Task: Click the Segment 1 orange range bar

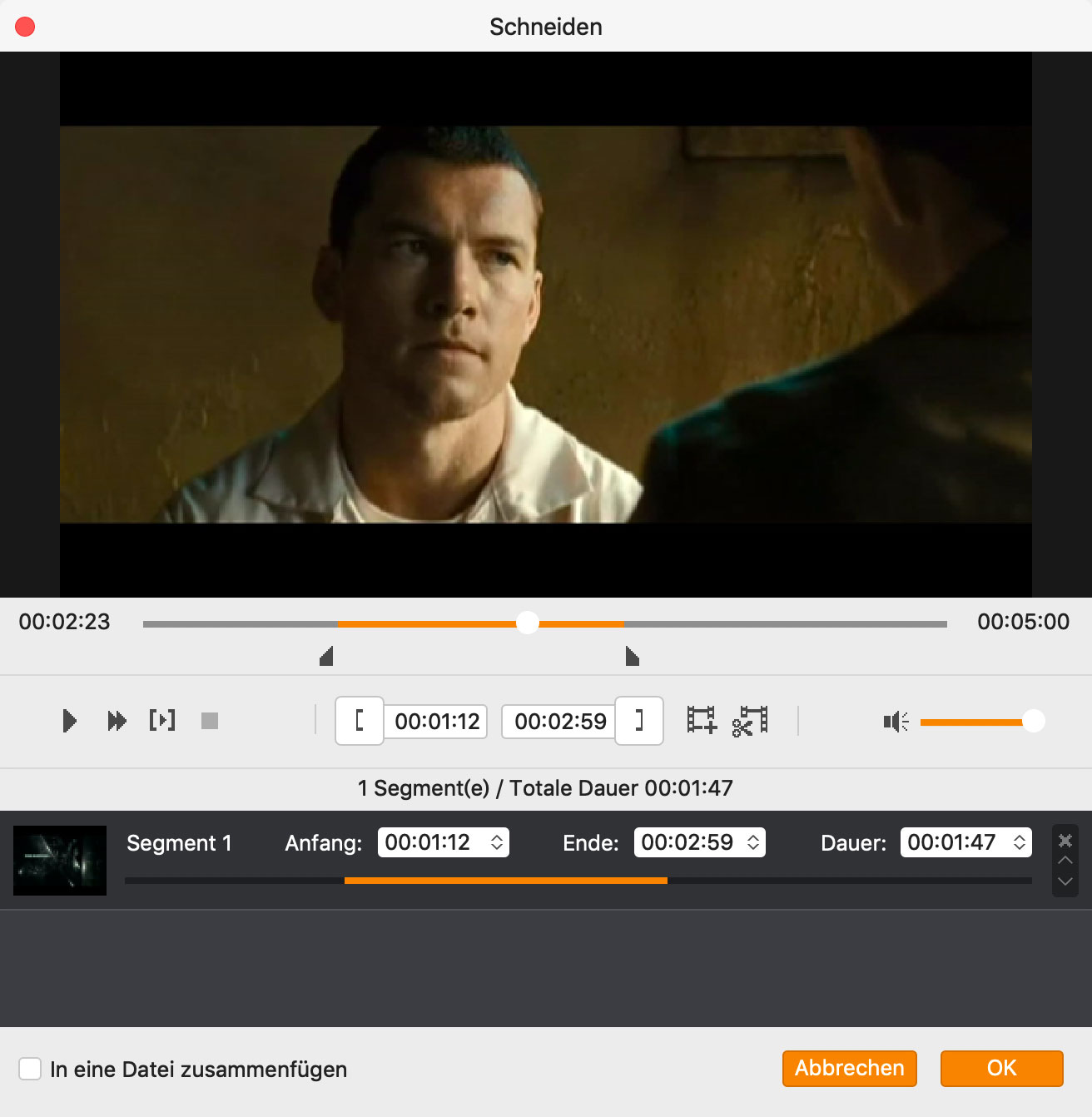Action: (x=506, y=880)
